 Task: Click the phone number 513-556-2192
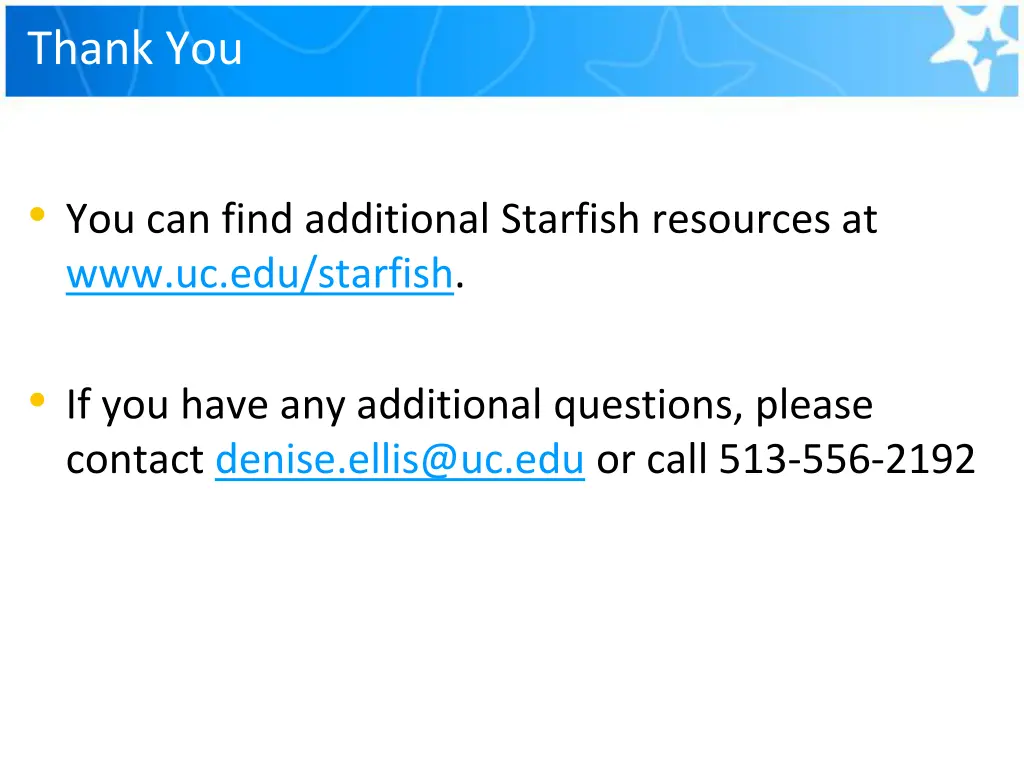[x=847, y=459]
